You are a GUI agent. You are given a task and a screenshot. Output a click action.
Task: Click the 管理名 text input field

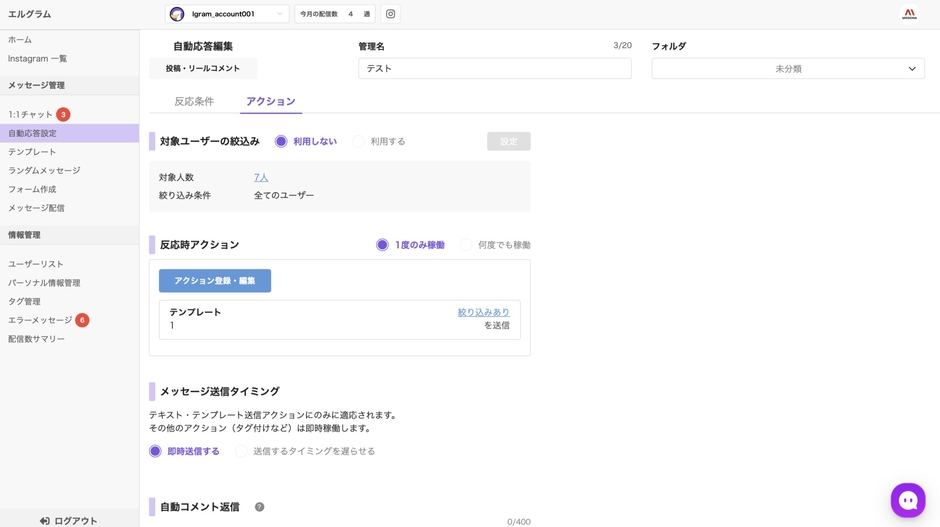(495, 69)
